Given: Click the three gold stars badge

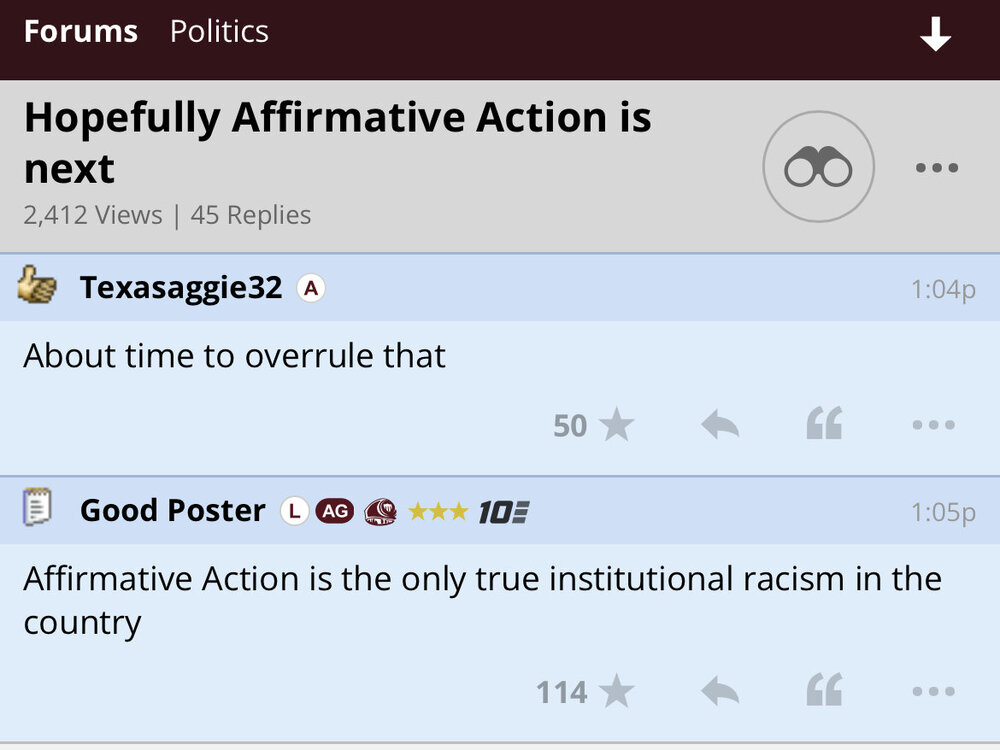Looking at the screenshot, I should [438, 511].
